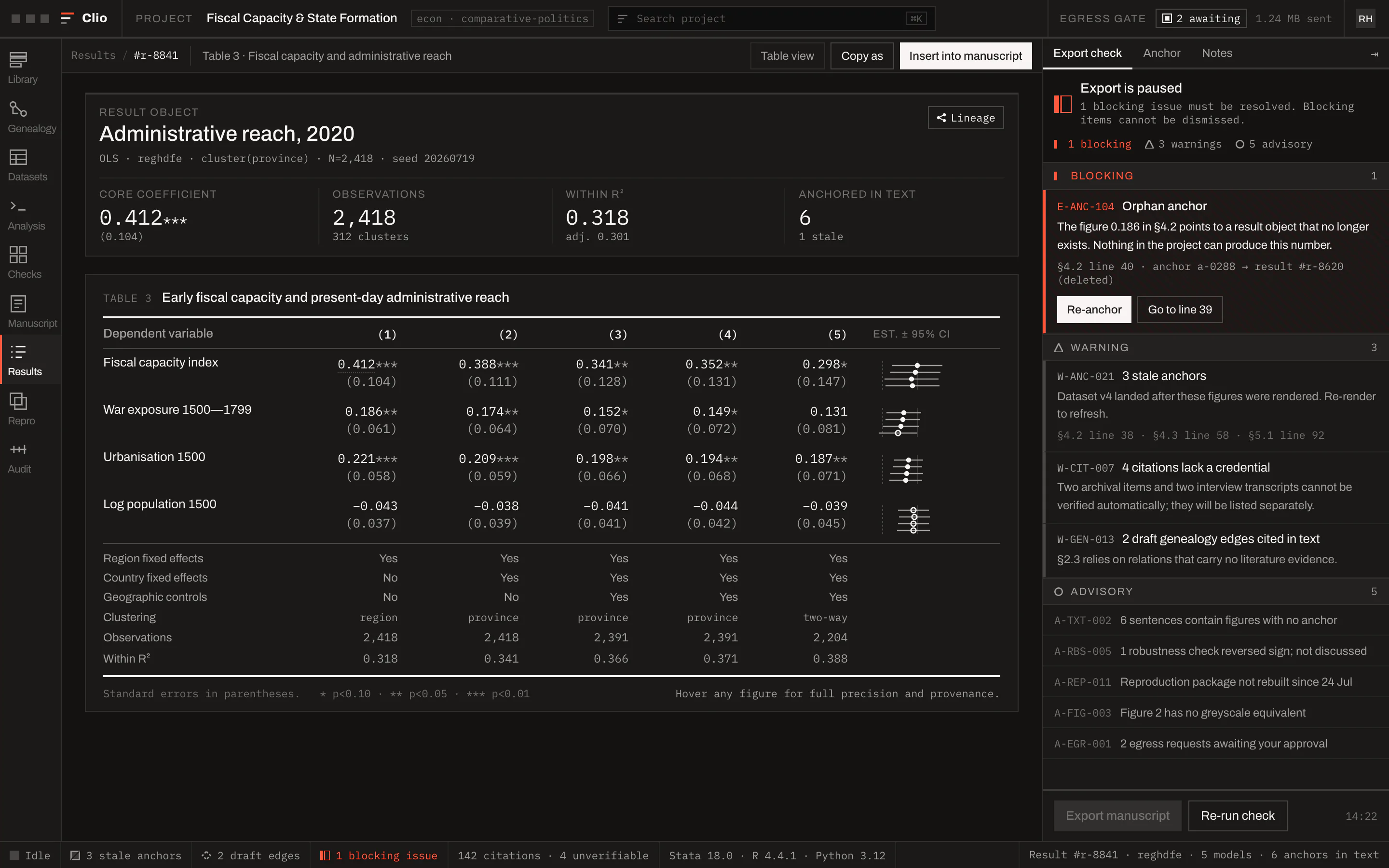
Task: Select the Results sidebar icon
Action: pyautogui.click(x=18, y=352)
